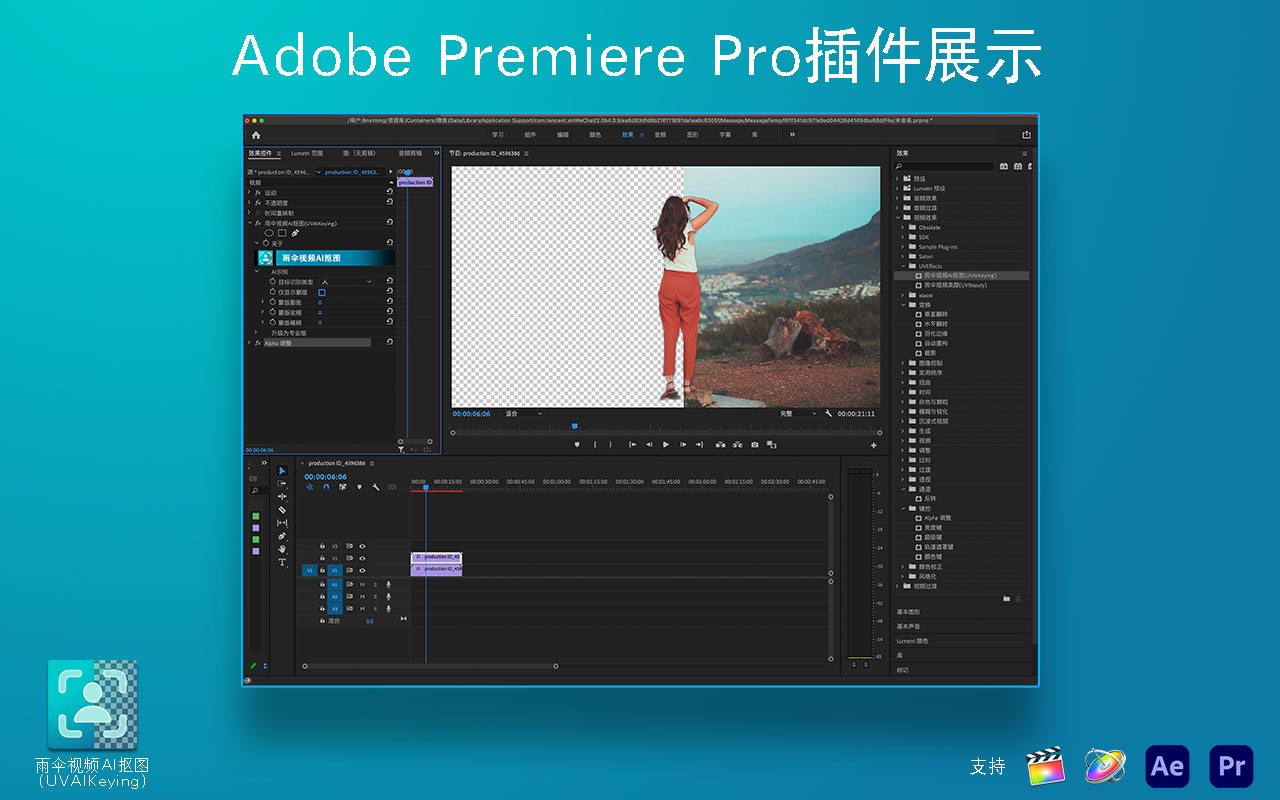Open the Lumetri 范围 panel tab

(x=307, y=153)
